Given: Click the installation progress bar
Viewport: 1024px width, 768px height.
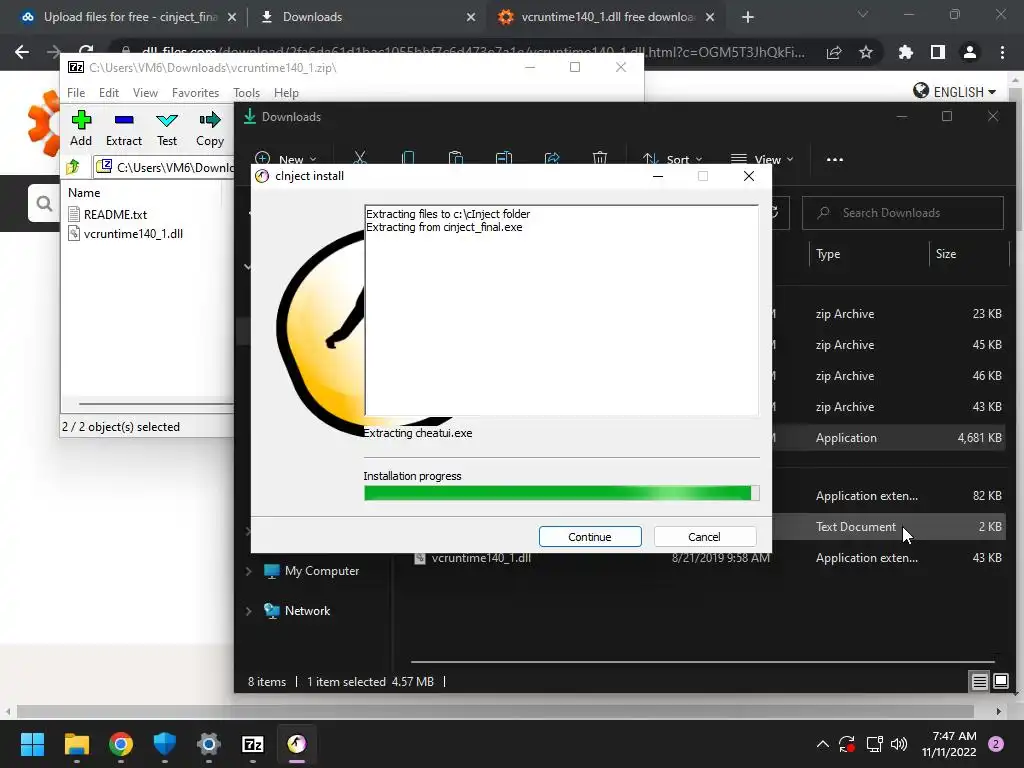Looking at the screenshot, I should (x=562, y=493).
